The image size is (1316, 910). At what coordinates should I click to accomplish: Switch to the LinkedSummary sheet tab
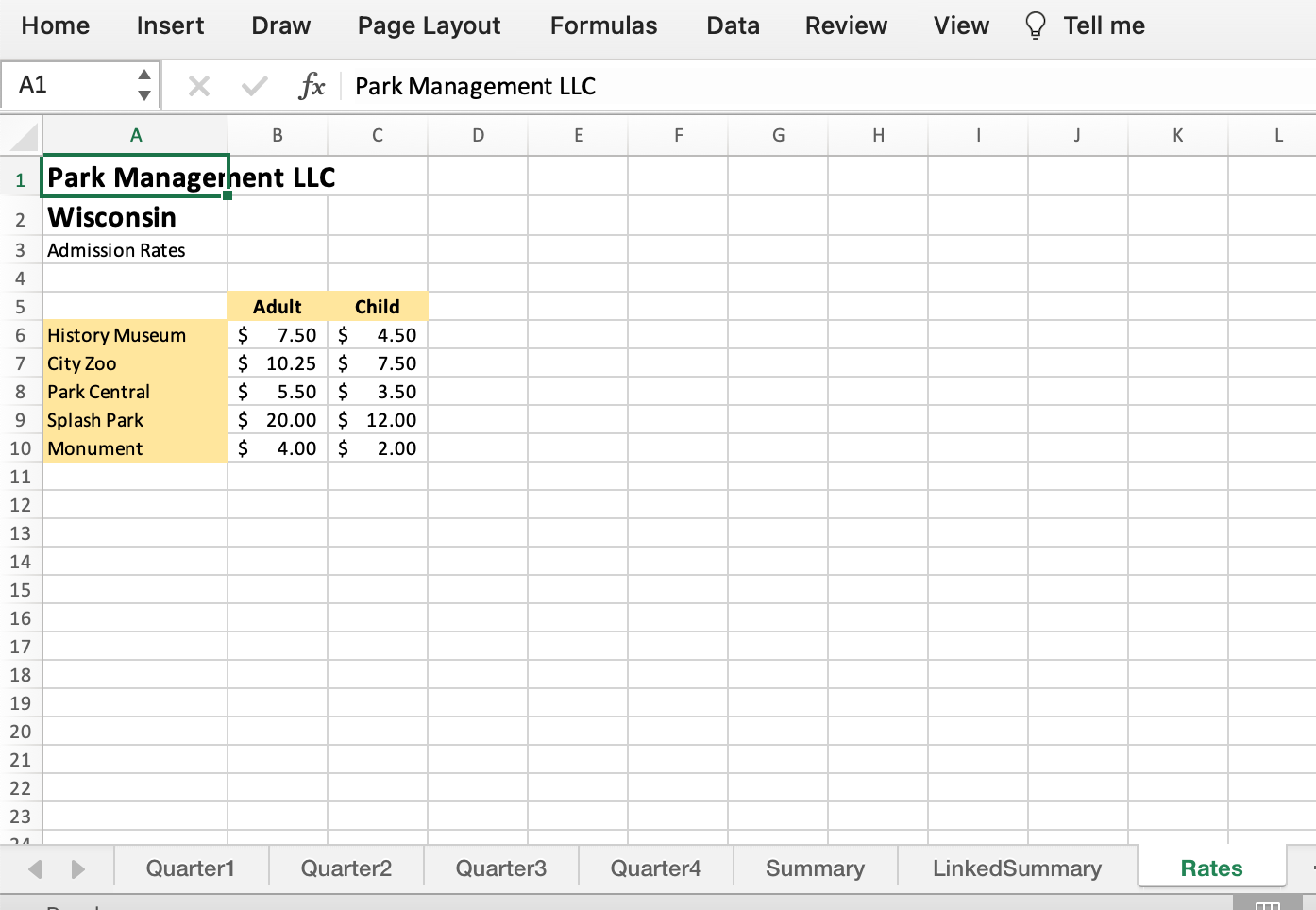[x=1017, y=868]
